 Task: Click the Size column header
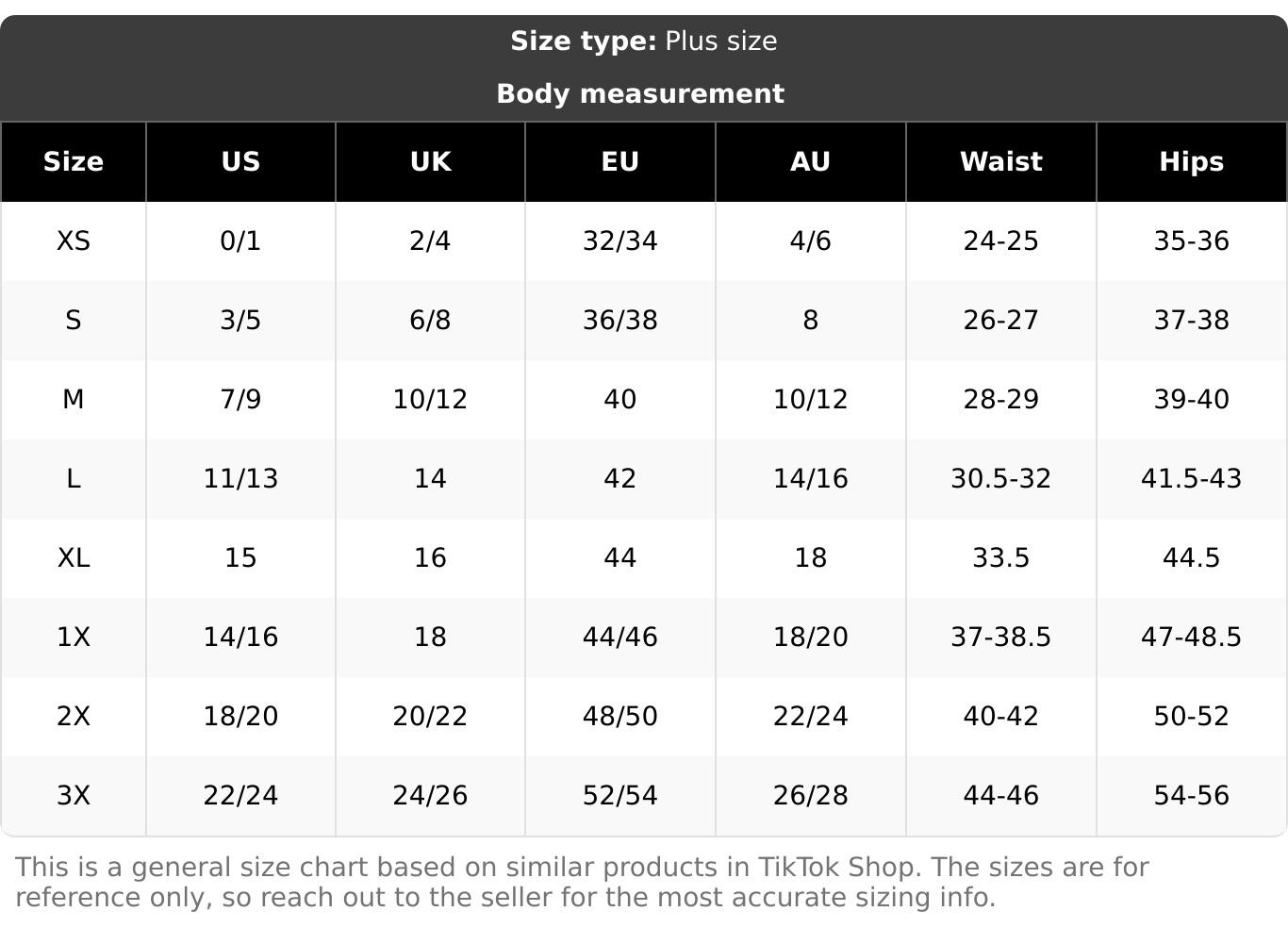tap(74, 161)
